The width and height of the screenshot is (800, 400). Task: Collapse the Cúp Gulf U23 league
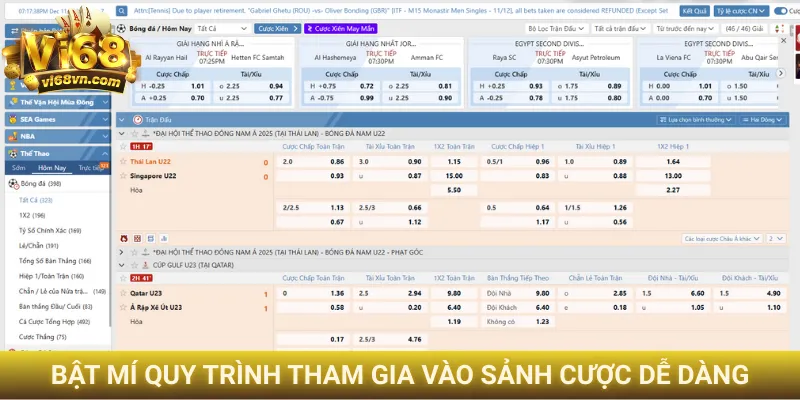click(121, 265)
